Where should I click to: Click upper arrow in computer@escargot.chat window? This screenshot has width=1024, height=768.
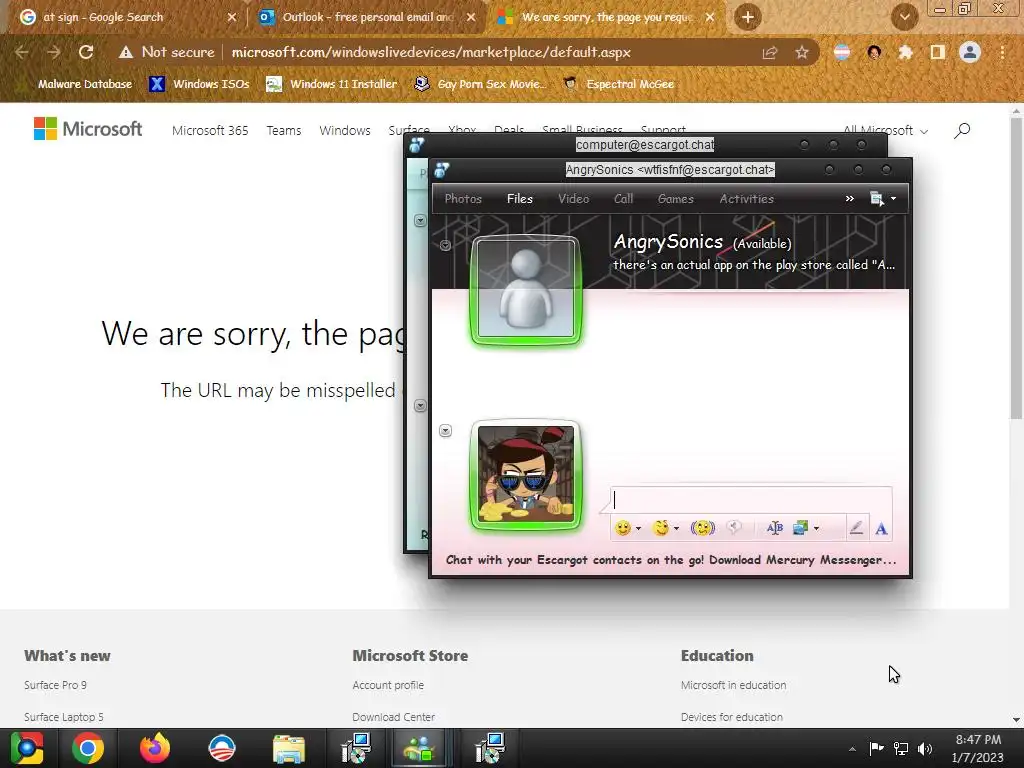(x=420, y=221)
